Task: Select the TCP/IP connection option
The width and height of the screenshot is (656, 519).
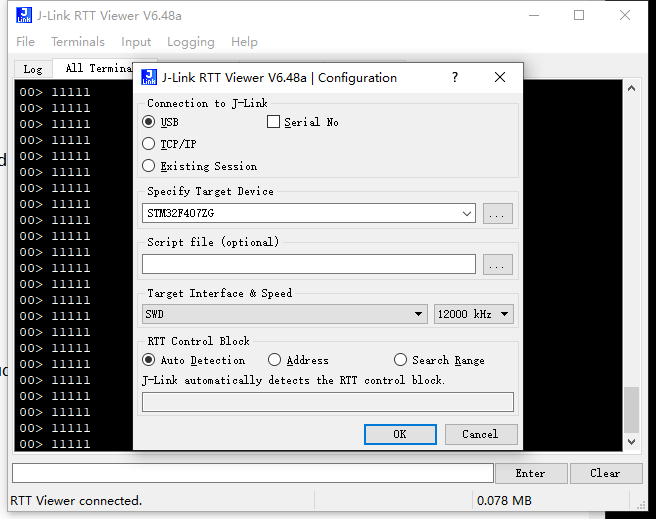Action: (x=169, y=144)
